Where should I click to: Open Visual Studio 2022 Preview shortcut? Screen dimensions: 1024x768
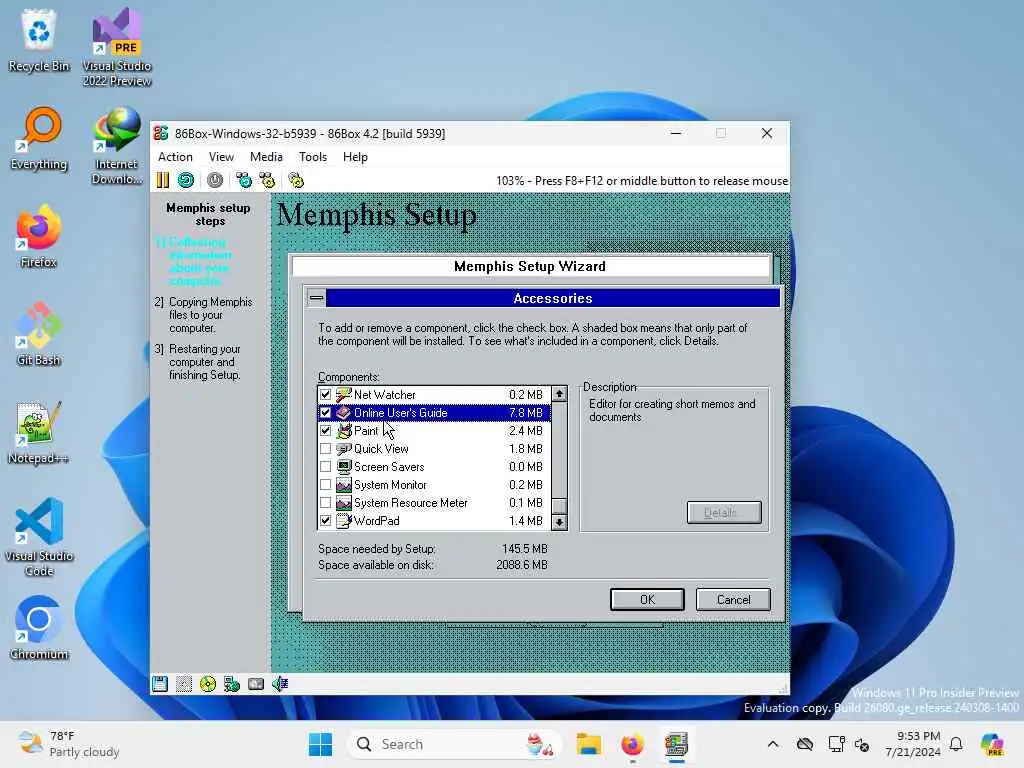pos(117,47)
